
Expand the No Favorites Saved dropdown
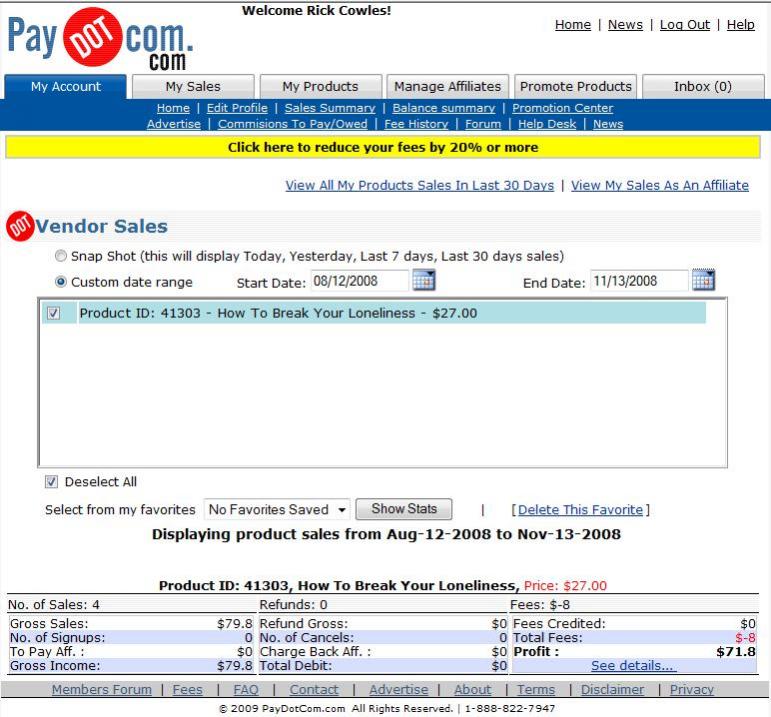pyautogui.click(x=277, y=509)
